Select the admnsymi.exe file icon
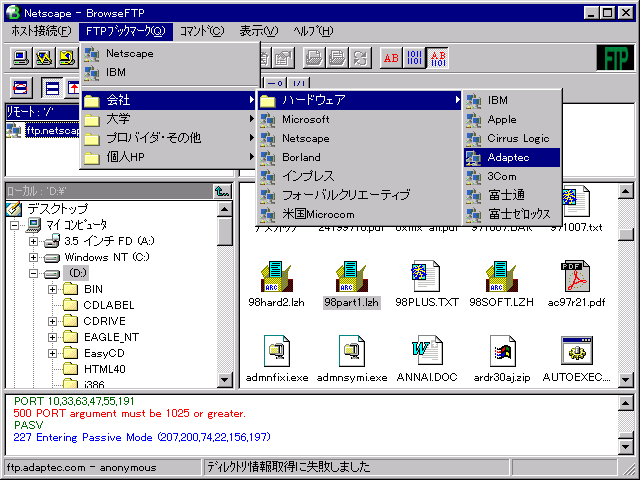The image size is (640, 480). 352,358
